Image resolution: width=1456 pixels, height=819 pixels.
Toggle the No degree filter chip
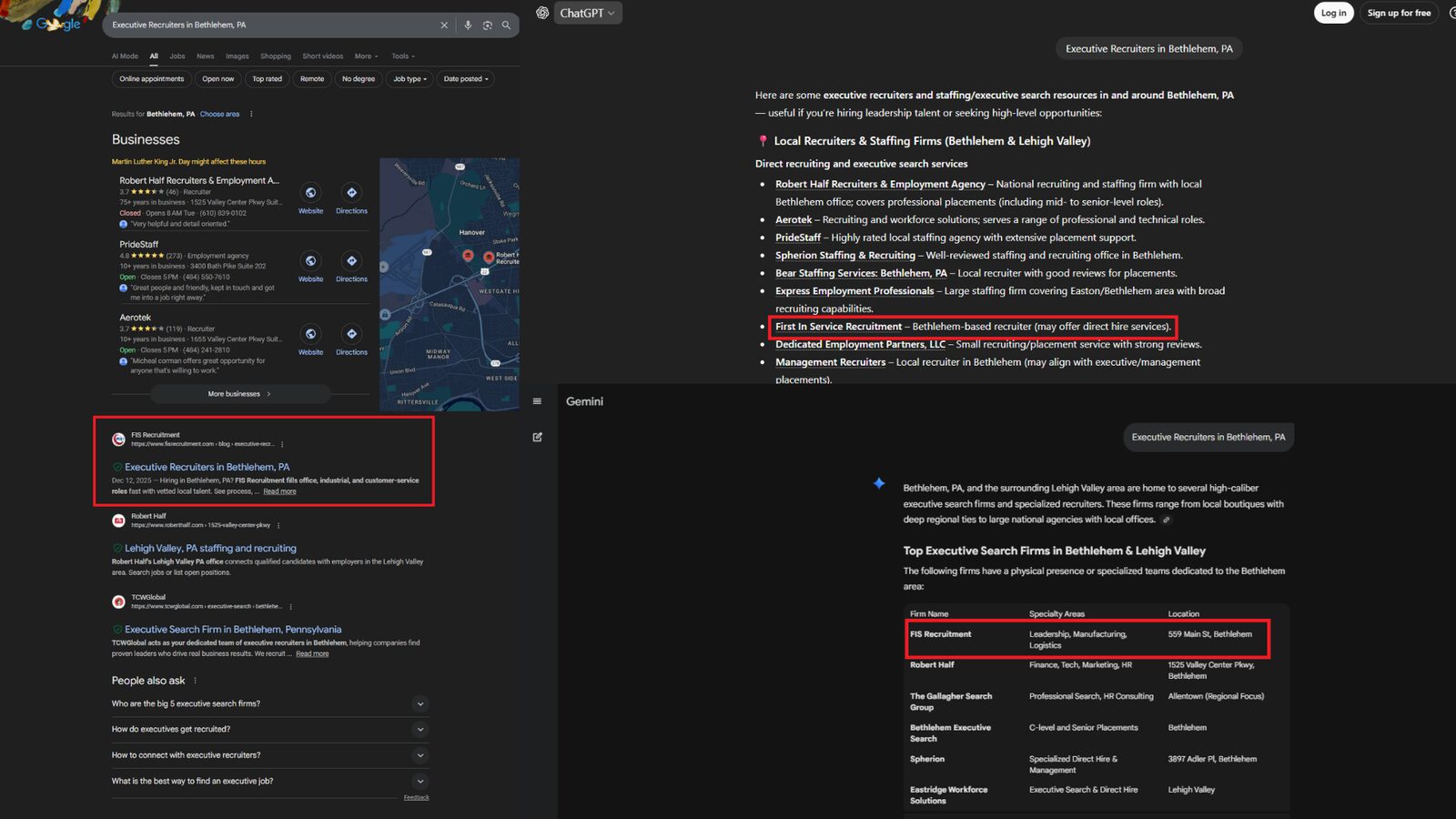click(x=359, y=79)
